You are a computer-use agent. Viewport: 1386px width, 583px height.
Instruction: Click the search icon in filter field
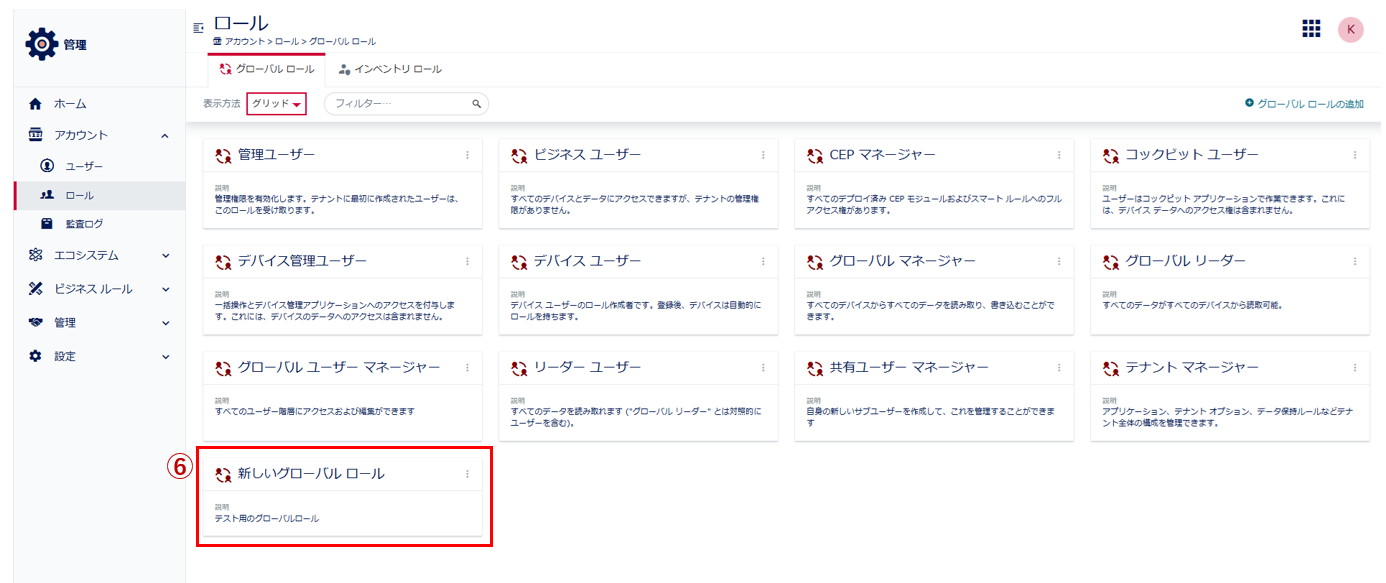[477, 104]
